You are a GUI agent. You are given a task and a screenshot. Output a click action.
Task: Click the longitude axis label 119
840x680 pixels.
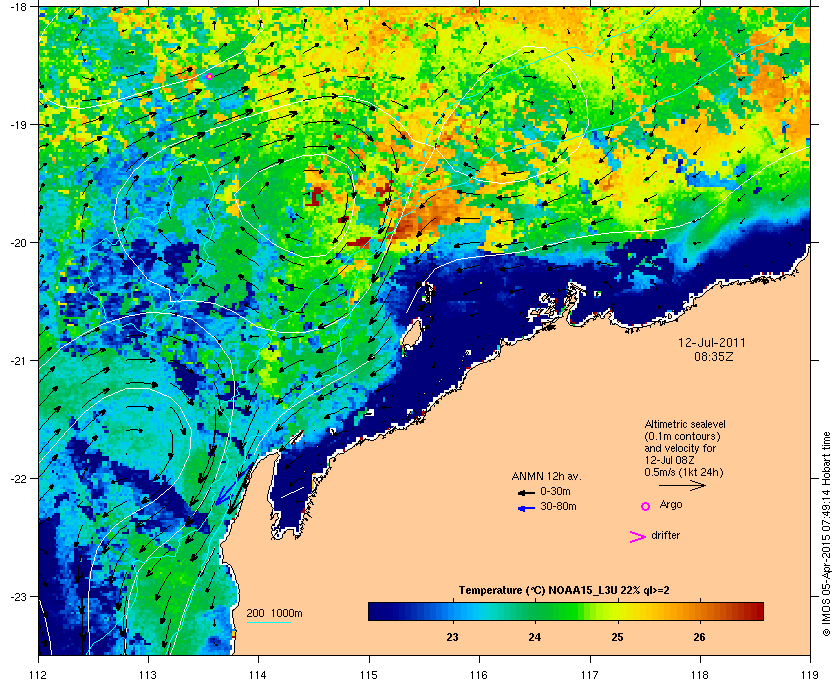[x=810, y=674]
